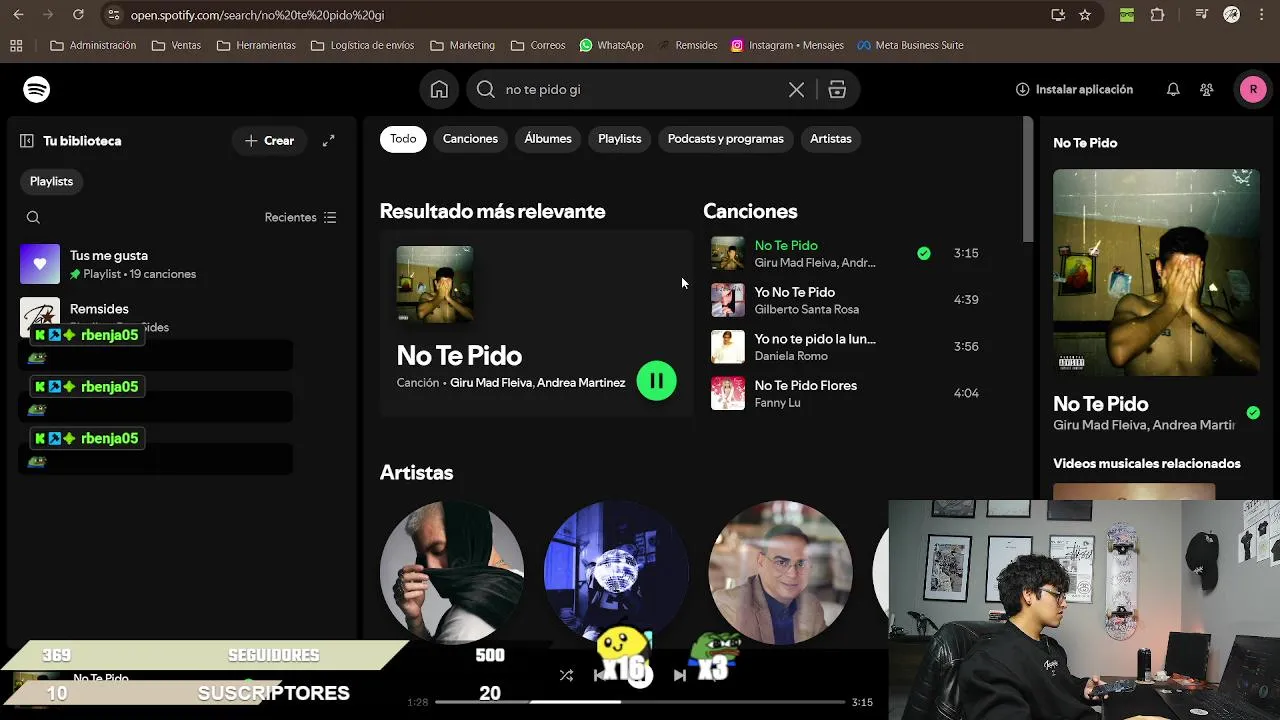The height and width of the screenshot is (720, 1280).
Task: Open the WhatsApp bookmark
Action: 611,45
